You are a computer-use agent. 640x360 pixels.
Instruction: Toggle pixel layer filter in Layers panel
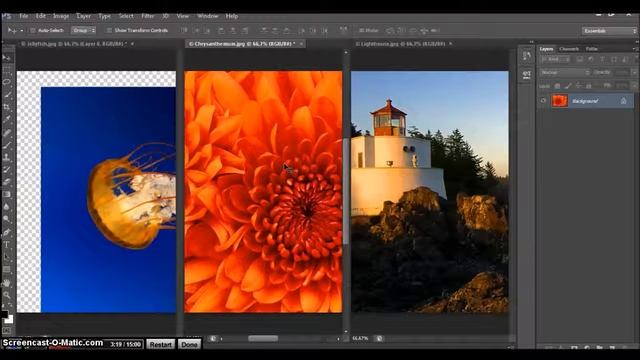580,60
